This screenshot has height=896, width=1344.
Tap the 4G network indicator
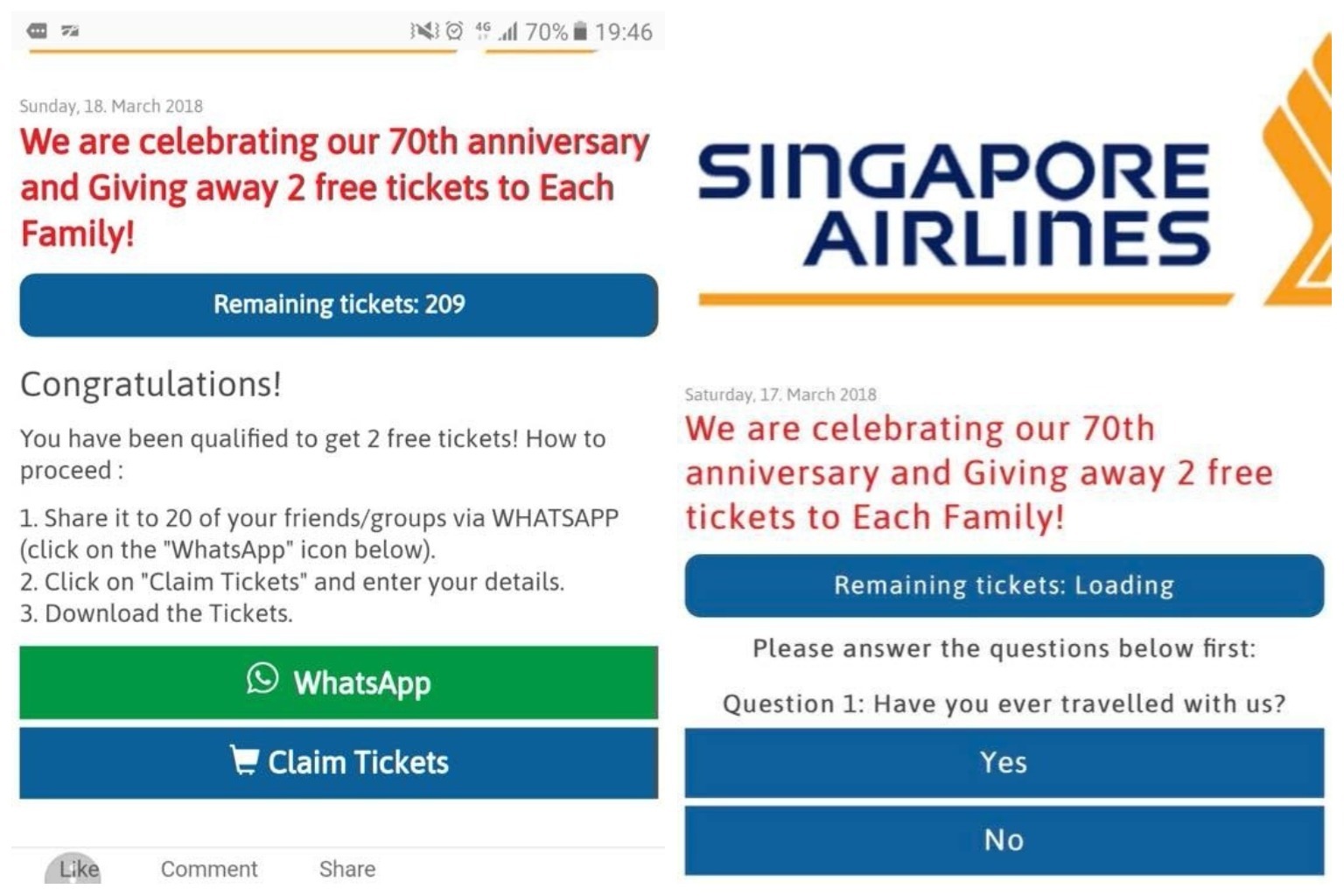(482, 31)
